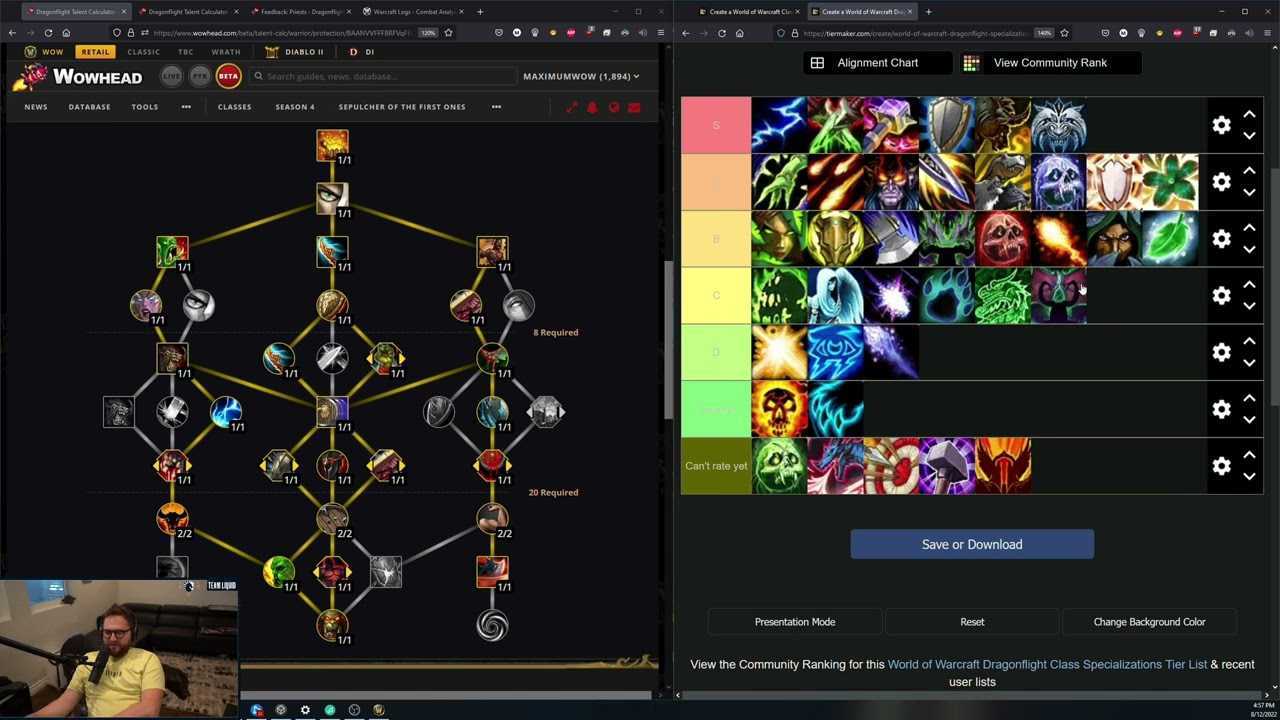The width and height of the screenshot is (1280, 720).
Task: Open Dragonflight Class Specializations Tier List link
Action: pos(1047,664)
